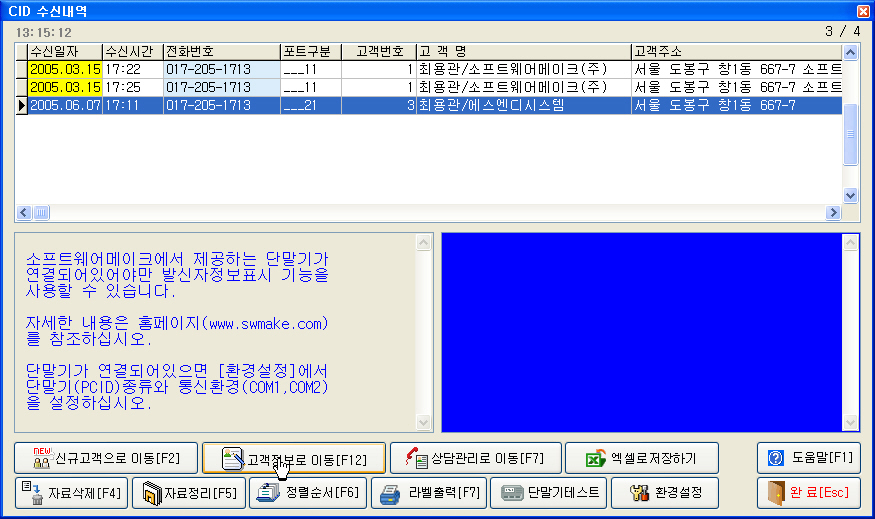Image resolution: width=875 pixels, height=519 pixels.
Task: Click customer name 최용관/에스엔디시스템
Action: point(492,105)
